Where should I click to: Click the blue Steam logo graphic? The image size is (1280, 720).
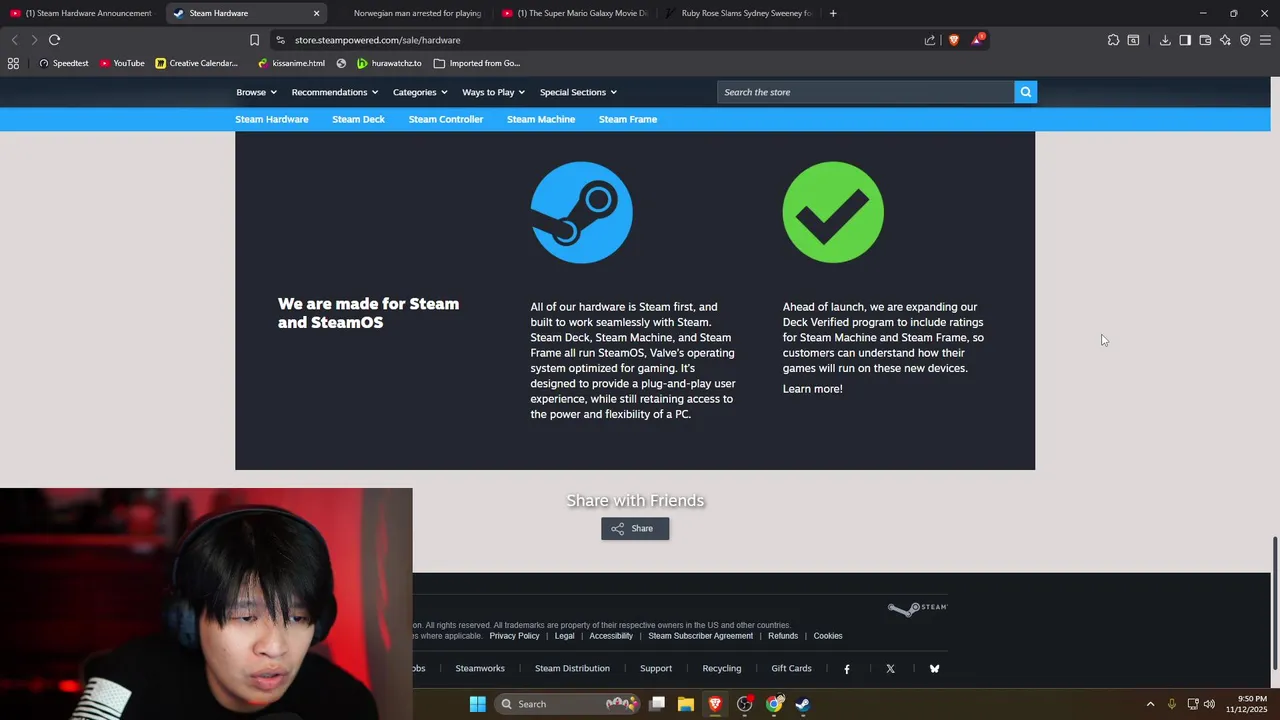pos(581,212)
